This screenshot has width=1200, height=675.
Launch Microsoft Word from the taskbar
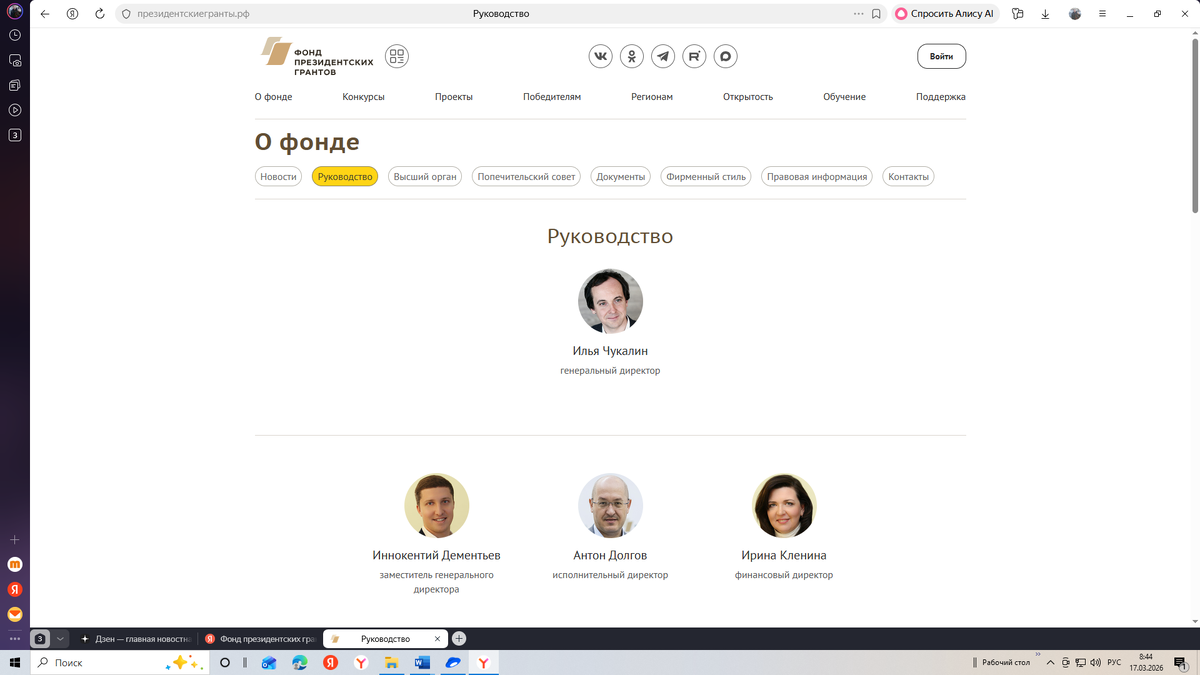(x=421, y=662)
